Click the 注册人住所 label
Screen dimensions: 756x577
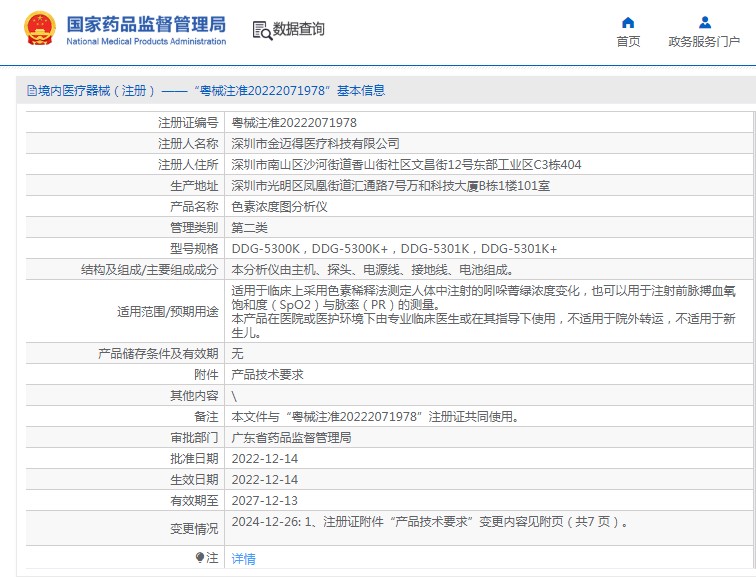tap(188, 165)
